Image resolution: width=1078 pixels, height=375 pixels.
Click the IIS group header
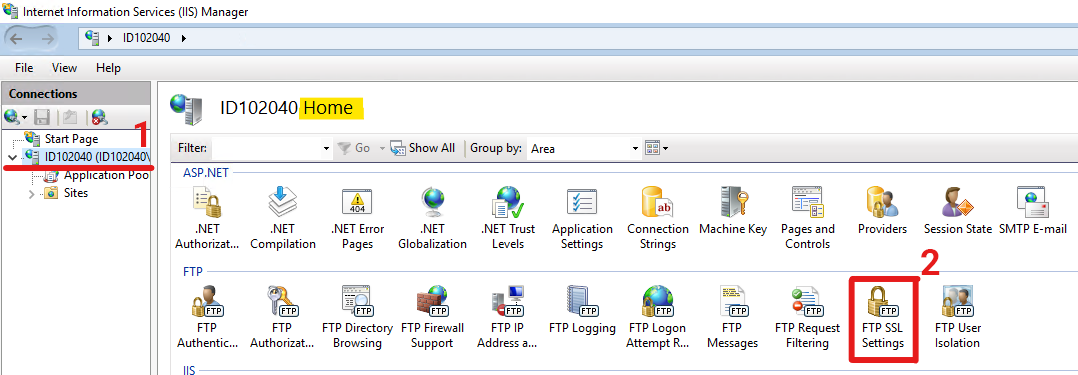190,370
